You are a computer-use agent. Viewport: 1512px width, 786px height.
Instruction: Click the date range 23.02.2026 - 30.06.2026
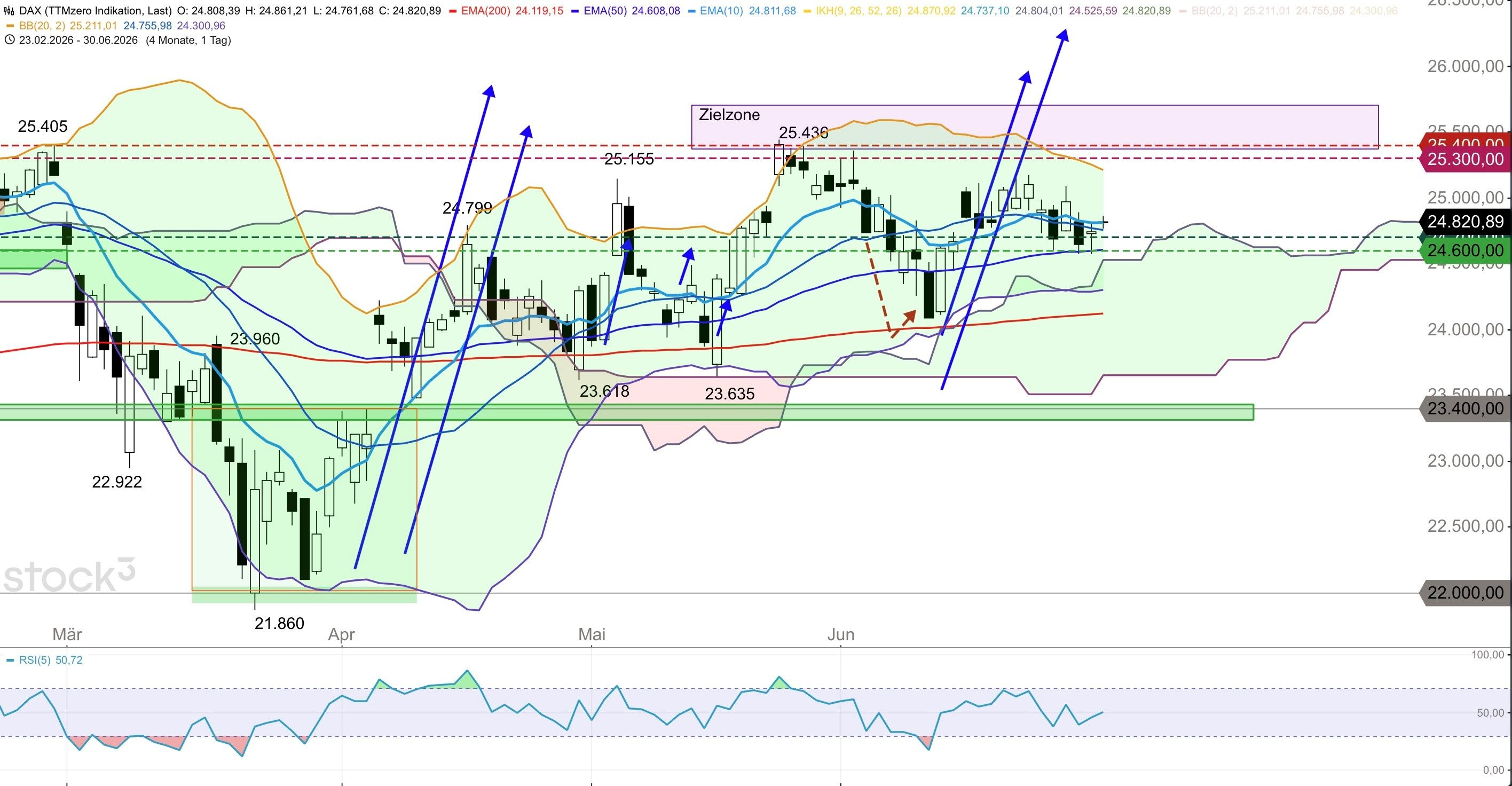[78, 40]
